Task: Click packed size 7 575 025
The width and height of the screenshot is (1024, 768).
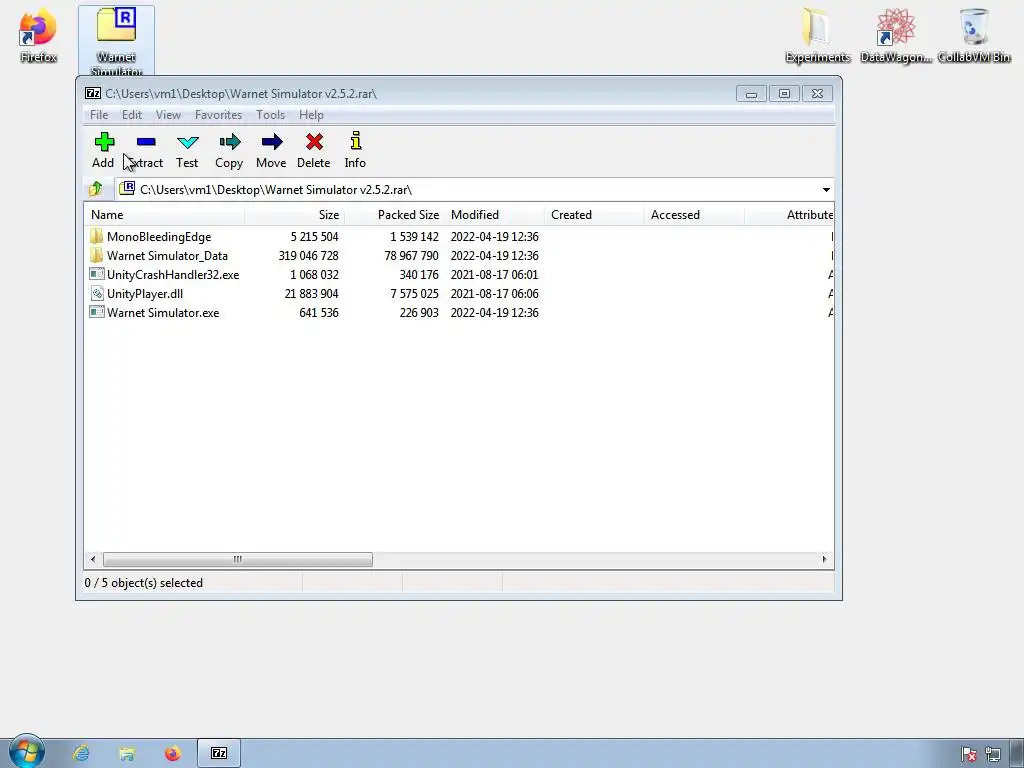Action: [414, 293]
